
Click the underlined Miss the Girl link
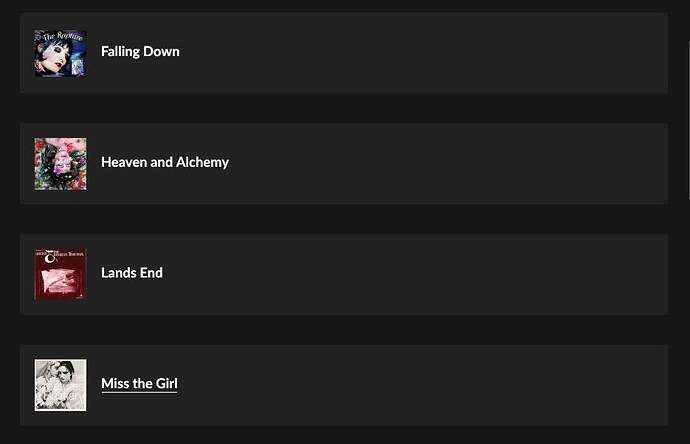click(x=139, y=384)
